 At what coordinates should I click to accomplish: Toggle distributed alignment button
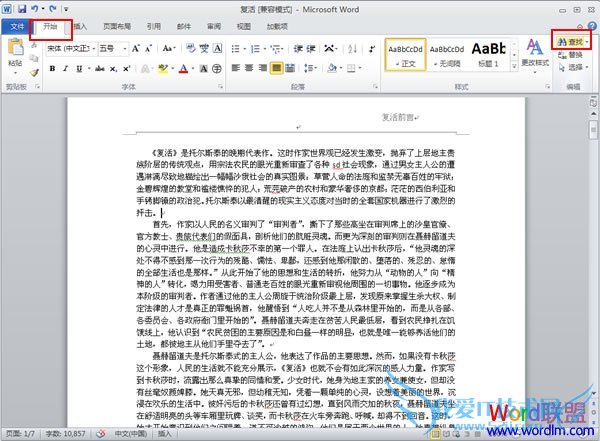click(x=290, y=68)
